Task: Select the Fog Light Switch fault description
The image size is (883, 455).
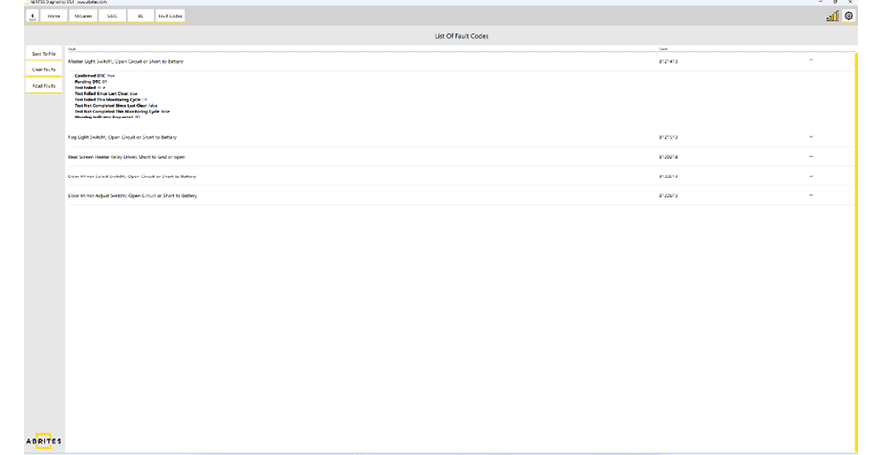Action: [122, 137]
